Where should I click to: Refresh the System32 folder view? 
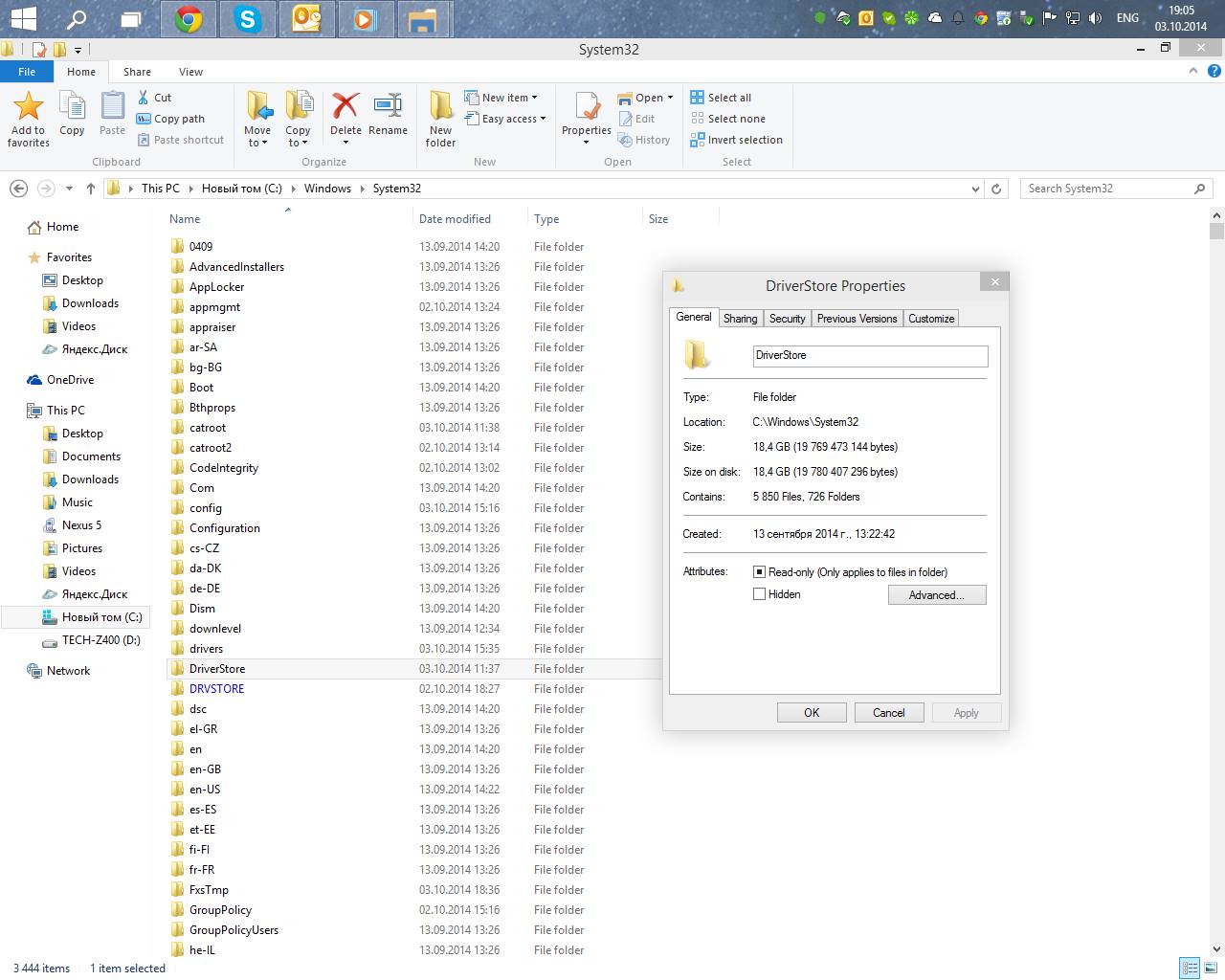[x=996, y=189]
